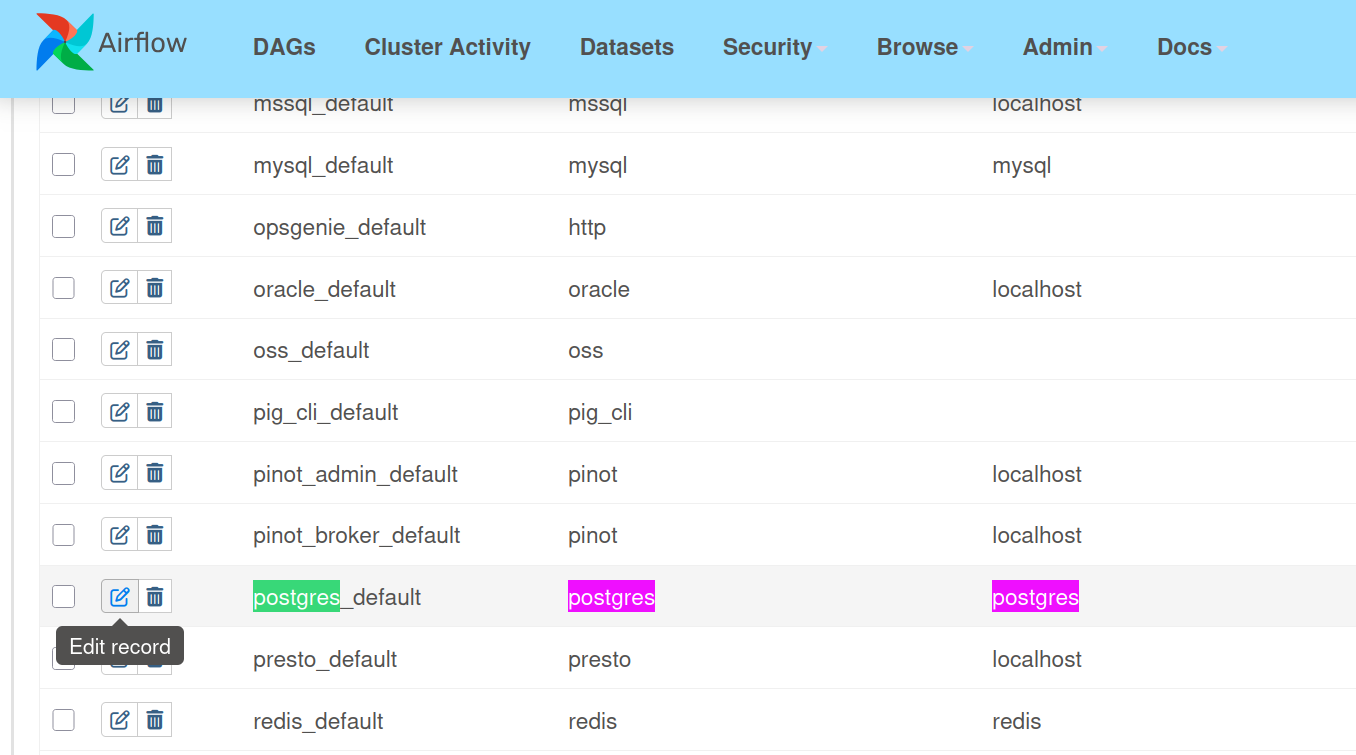Screen dimensions: 1356x755
Task: Expand the Security dropdown menu
Action: [774, 47]
